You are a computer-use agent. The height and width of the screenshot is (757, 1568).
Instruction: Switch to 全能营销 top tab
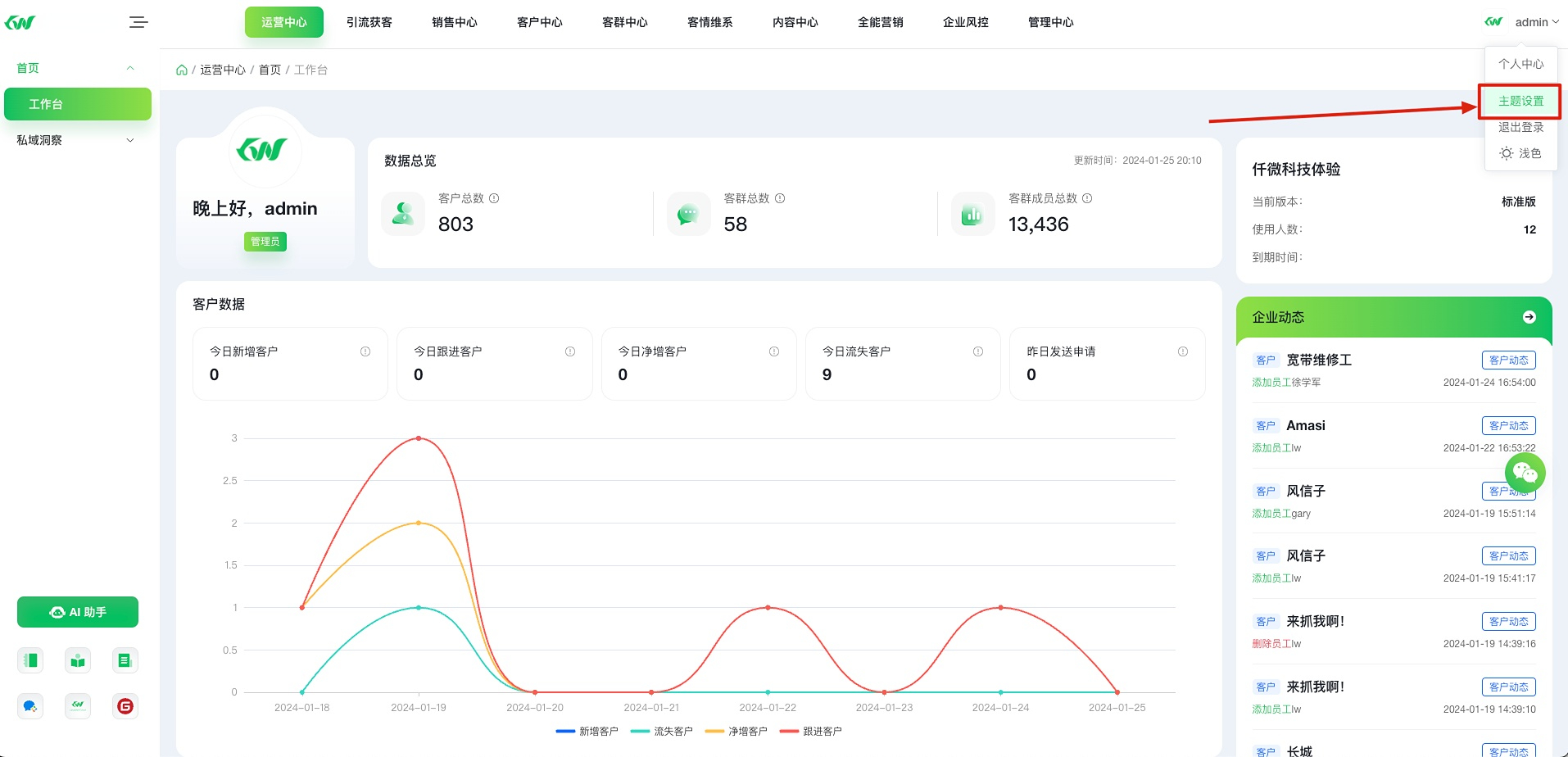coord(881,22)
